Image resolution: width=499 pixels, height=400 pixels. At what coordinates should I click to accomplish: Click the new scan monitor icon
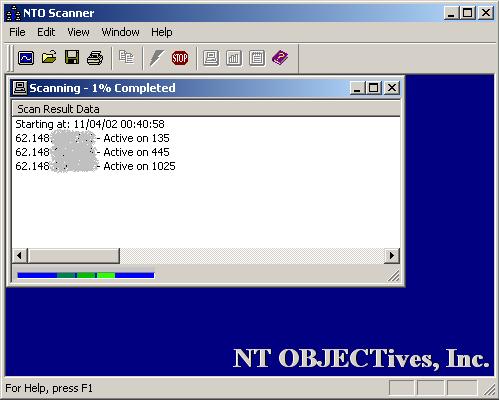26,58
